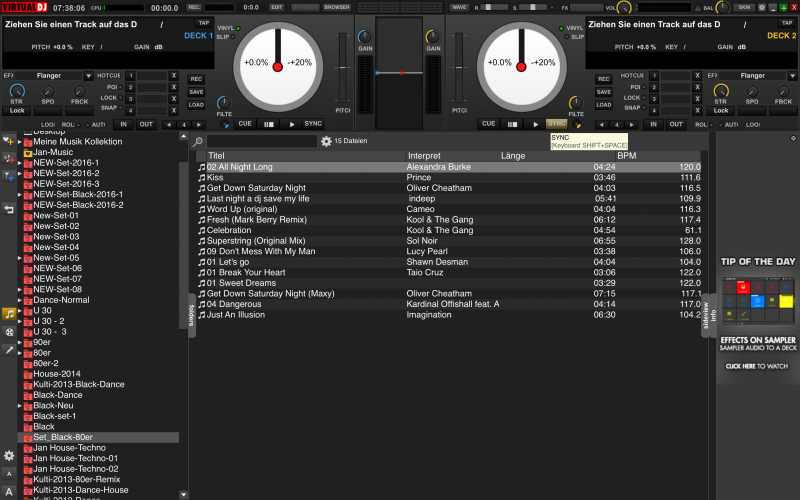Screen dimensions: 800x500
Task: Expand Dance-Normal folder arrow
Action: [x=20, y=301]
